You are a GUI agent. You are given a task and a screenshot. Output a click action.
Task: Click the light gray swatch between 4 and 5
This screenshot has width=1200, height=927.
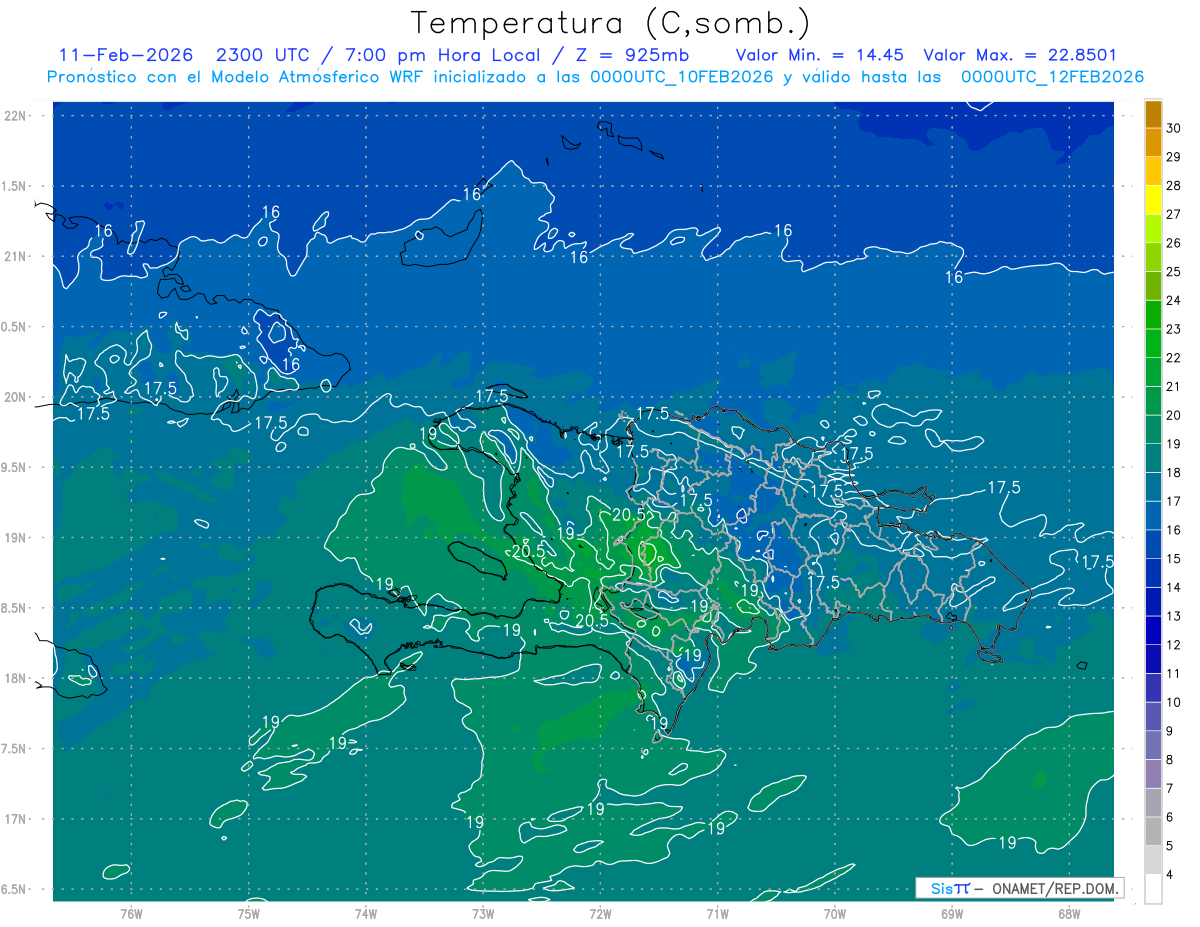point(1153,860)
